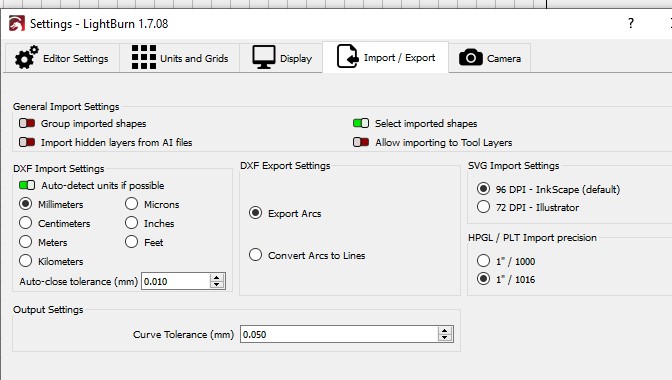Open the Camera tab
Screen dimensions: 672x380
(490, 57)
